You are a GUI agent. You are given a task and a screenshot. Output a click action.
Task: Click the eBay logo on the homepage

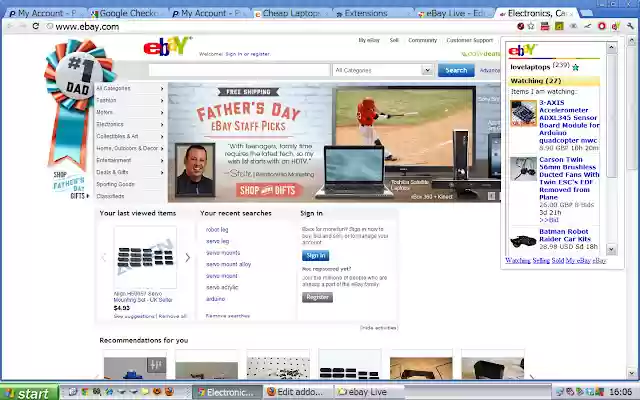tap(167, 46)
